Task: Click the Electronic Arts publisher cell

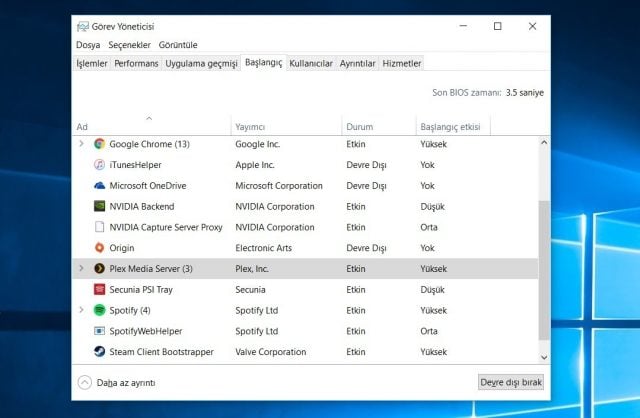Action: click(263, 248)
